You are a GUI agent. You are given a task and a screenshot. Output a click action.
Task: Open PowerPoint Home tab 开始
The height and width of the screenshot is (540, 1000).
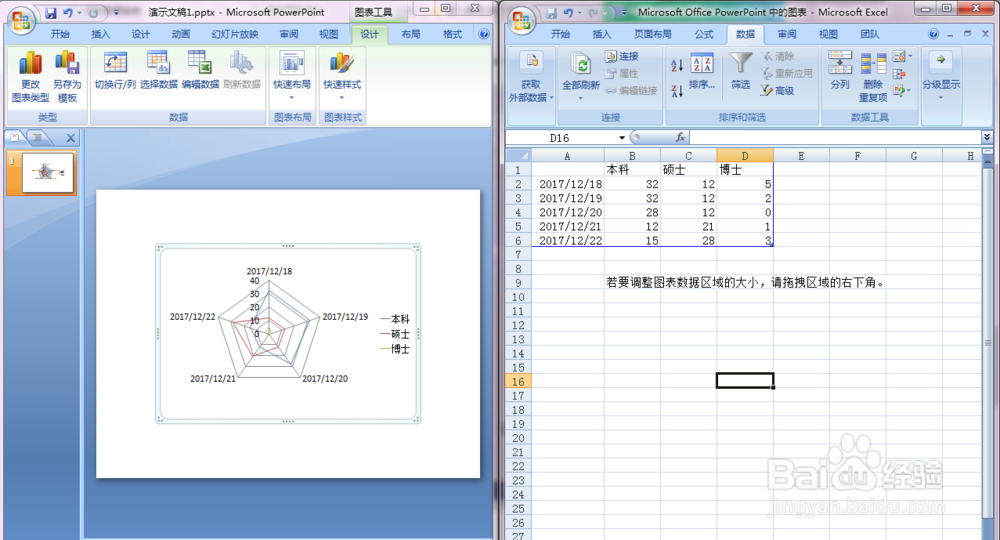click(60, 34)
